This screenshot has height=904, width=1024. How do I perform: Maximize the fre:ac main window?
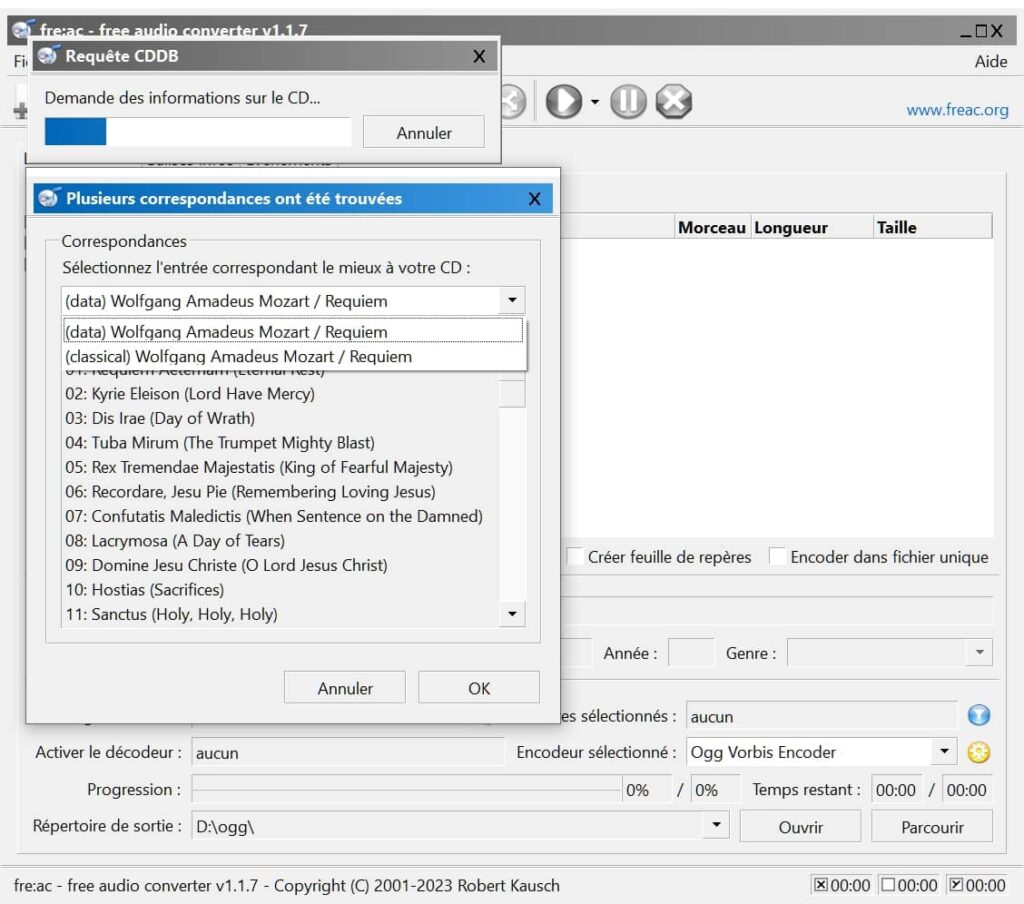click(x=981, y=31)
